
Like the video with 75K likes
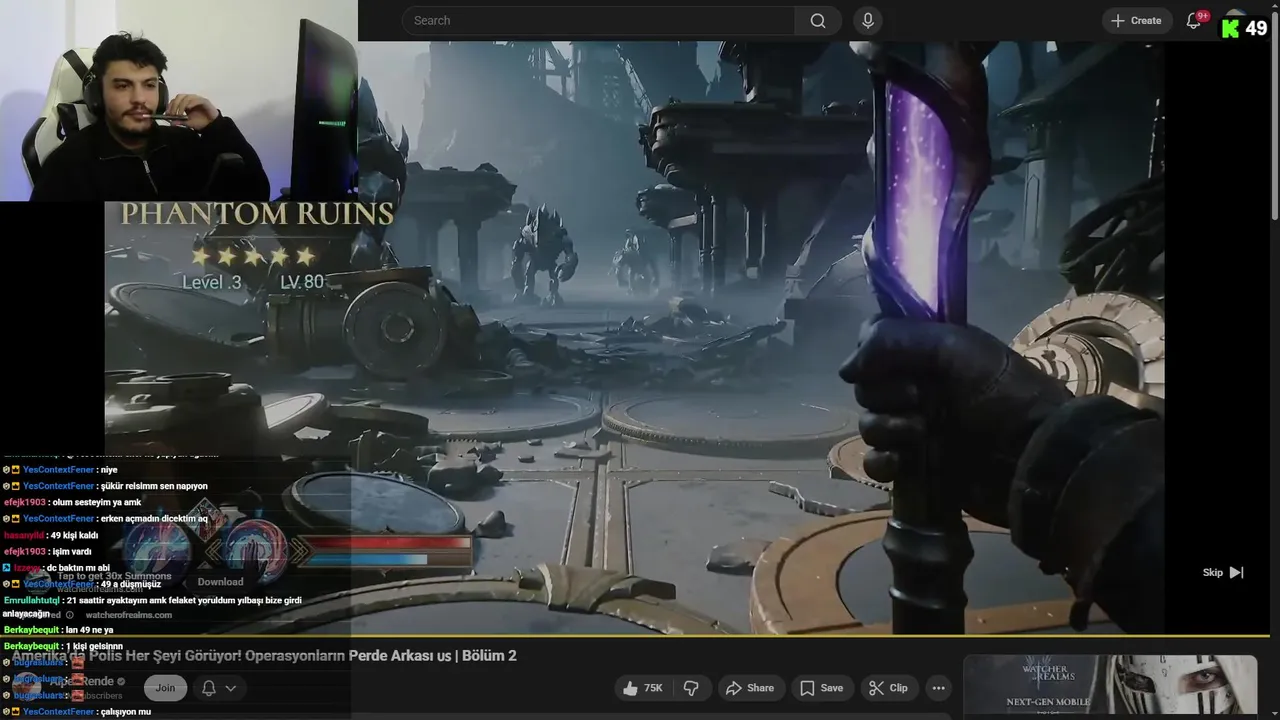pyautogui.click(x=642, y=688)
